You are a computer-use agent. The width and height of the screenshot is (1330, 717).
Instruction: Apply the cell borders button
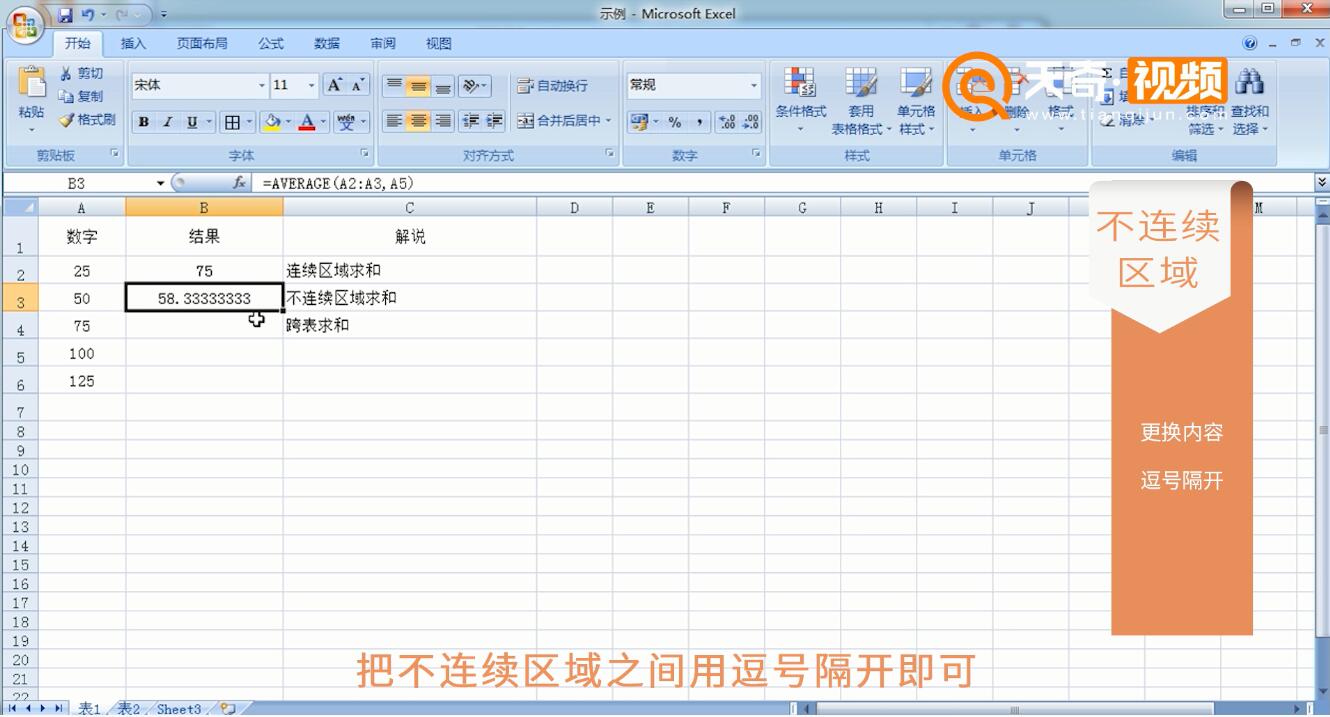pyautogui.click(x=232, y=122)
